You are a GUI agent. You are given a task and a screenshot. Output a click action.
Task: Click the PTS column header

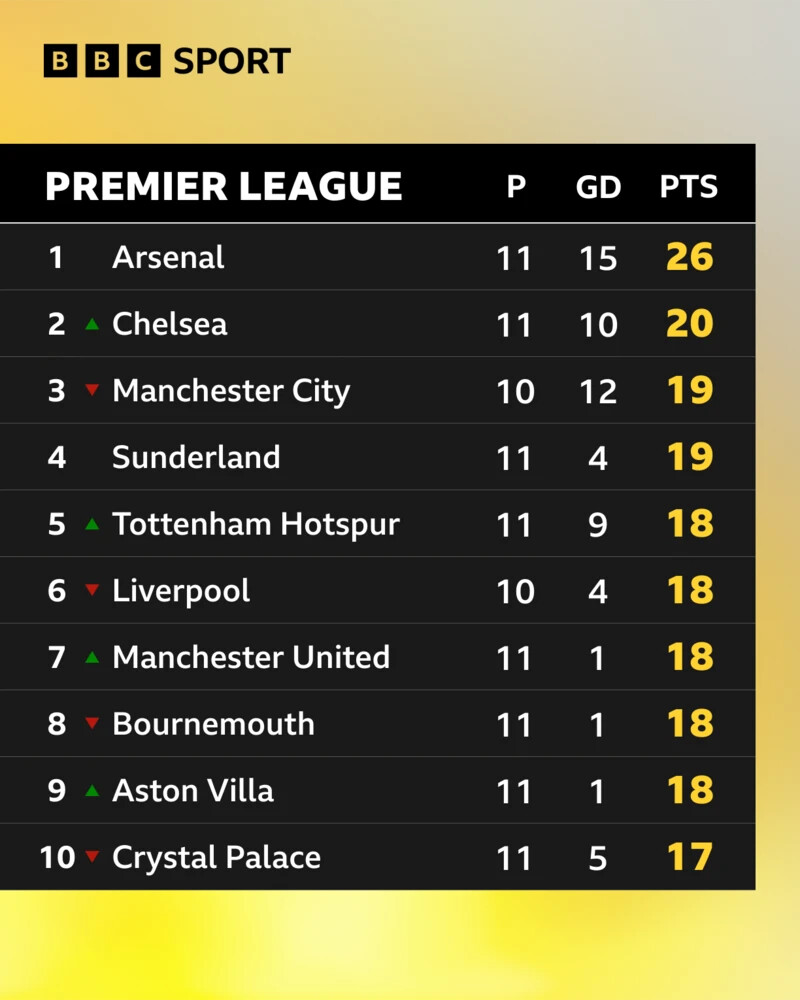click(x=689, y=187)
